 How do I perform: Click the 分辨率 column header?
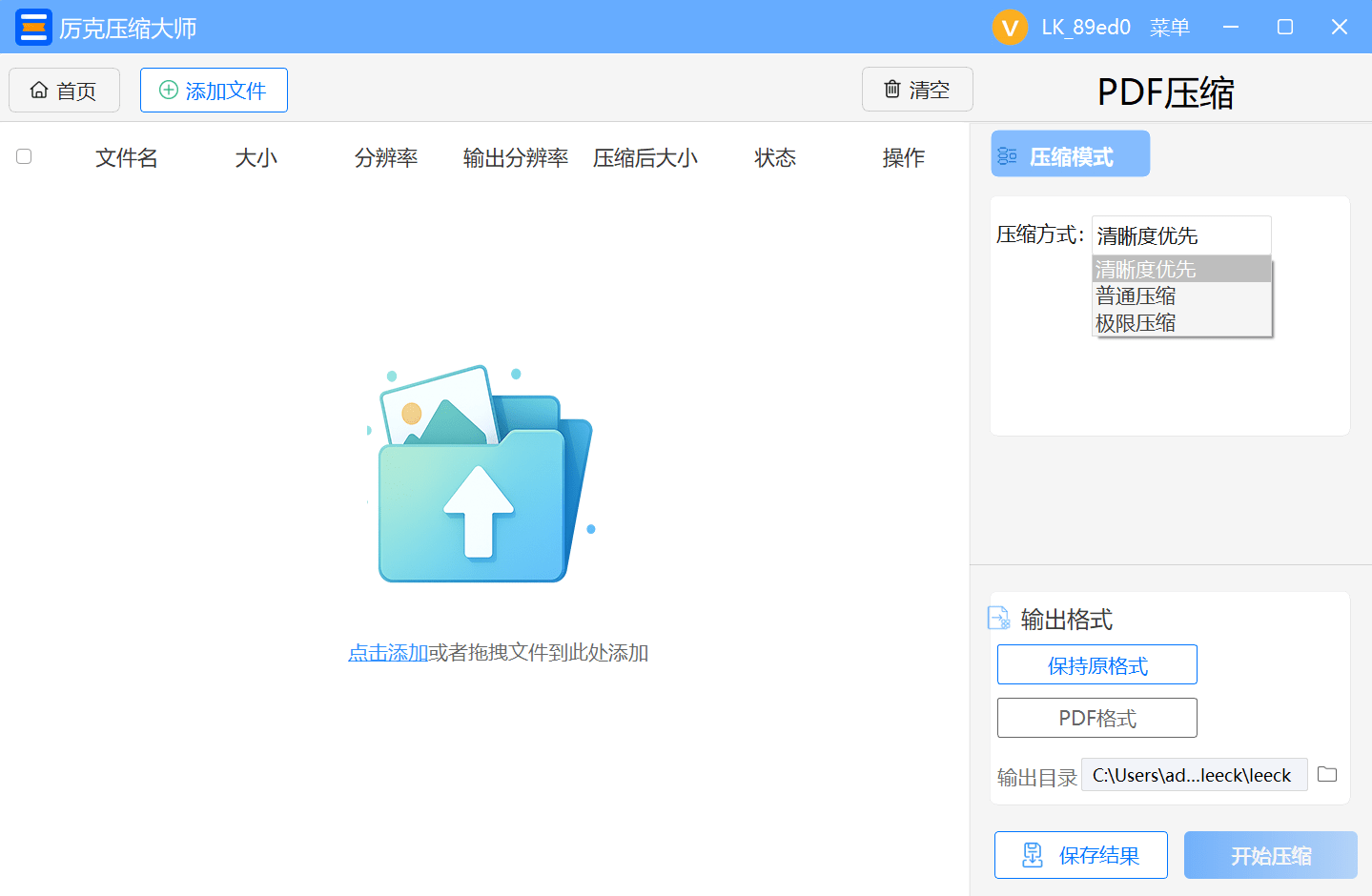pyautogui.click(x=386, y=157)
